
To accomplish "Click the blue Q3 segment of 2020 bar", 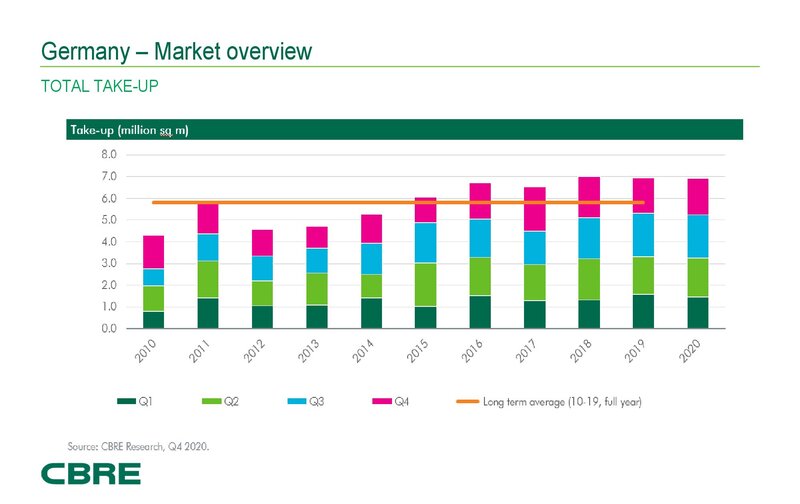I will tap(697, 236).
